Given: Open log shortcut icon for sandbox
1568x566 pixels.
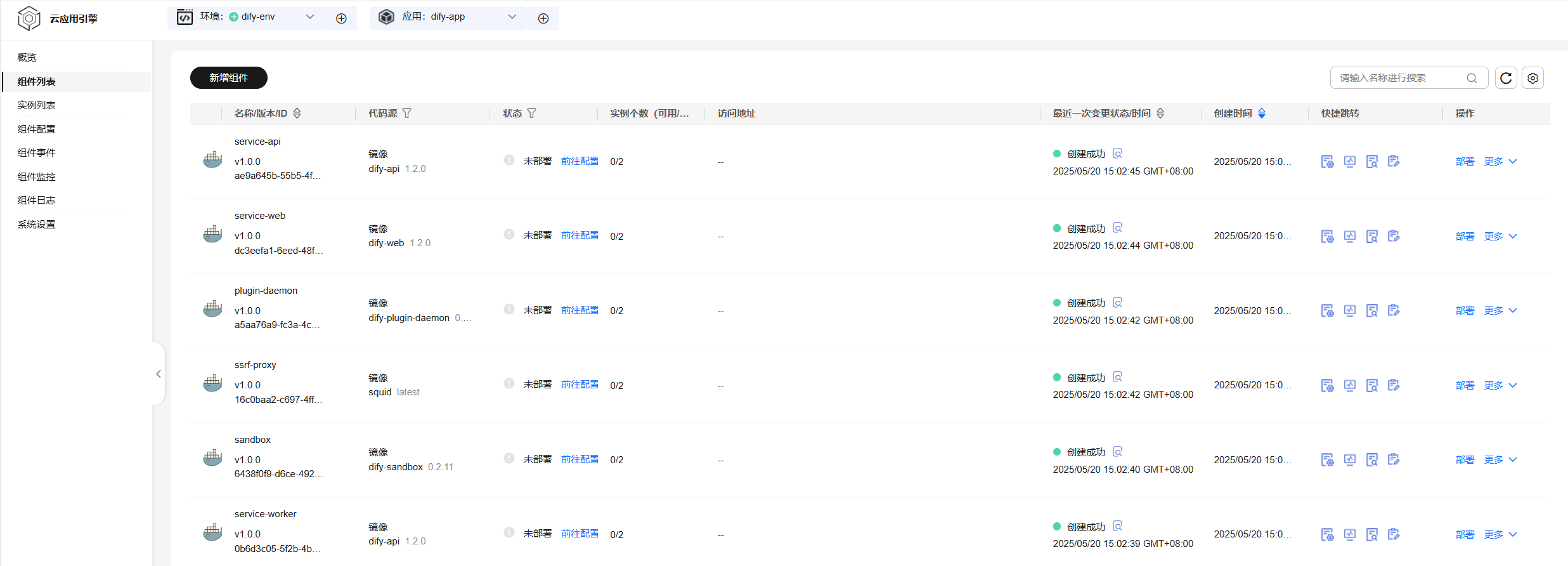Looking at the screenshot, I should 1372,460.
